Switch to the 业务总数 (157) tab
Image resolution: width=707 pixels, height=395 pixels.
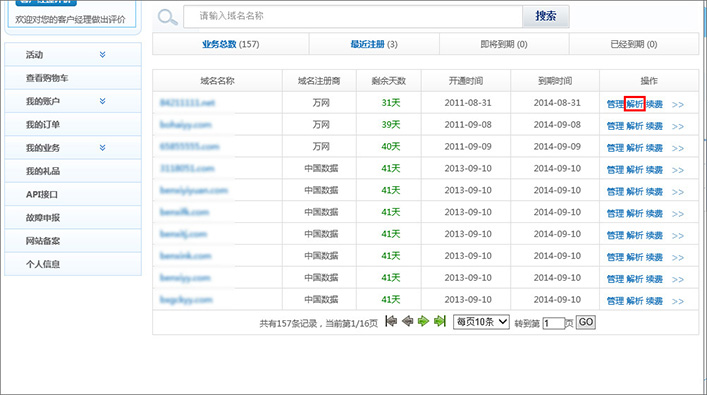pos(230,44)
